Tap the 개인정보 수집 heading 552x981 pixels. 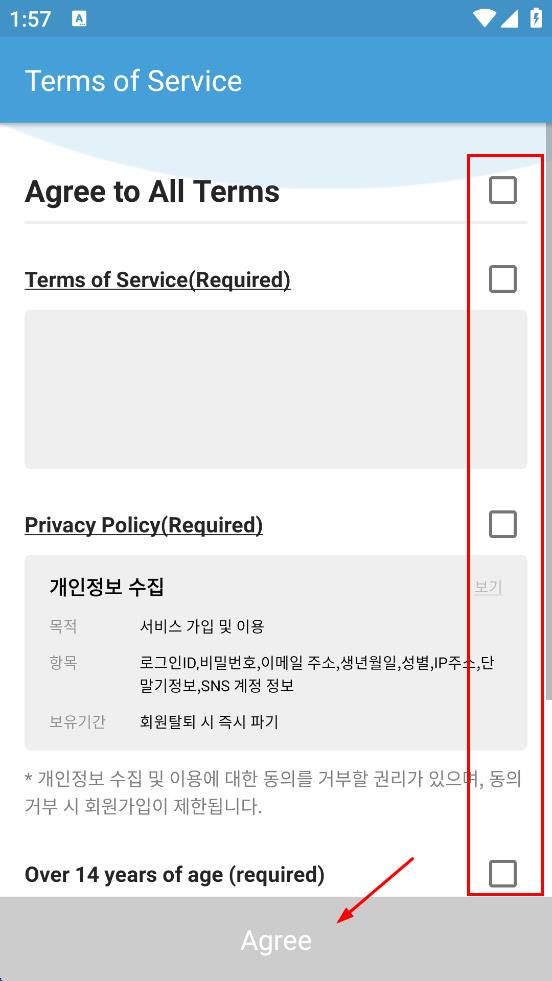coord(106,587)
